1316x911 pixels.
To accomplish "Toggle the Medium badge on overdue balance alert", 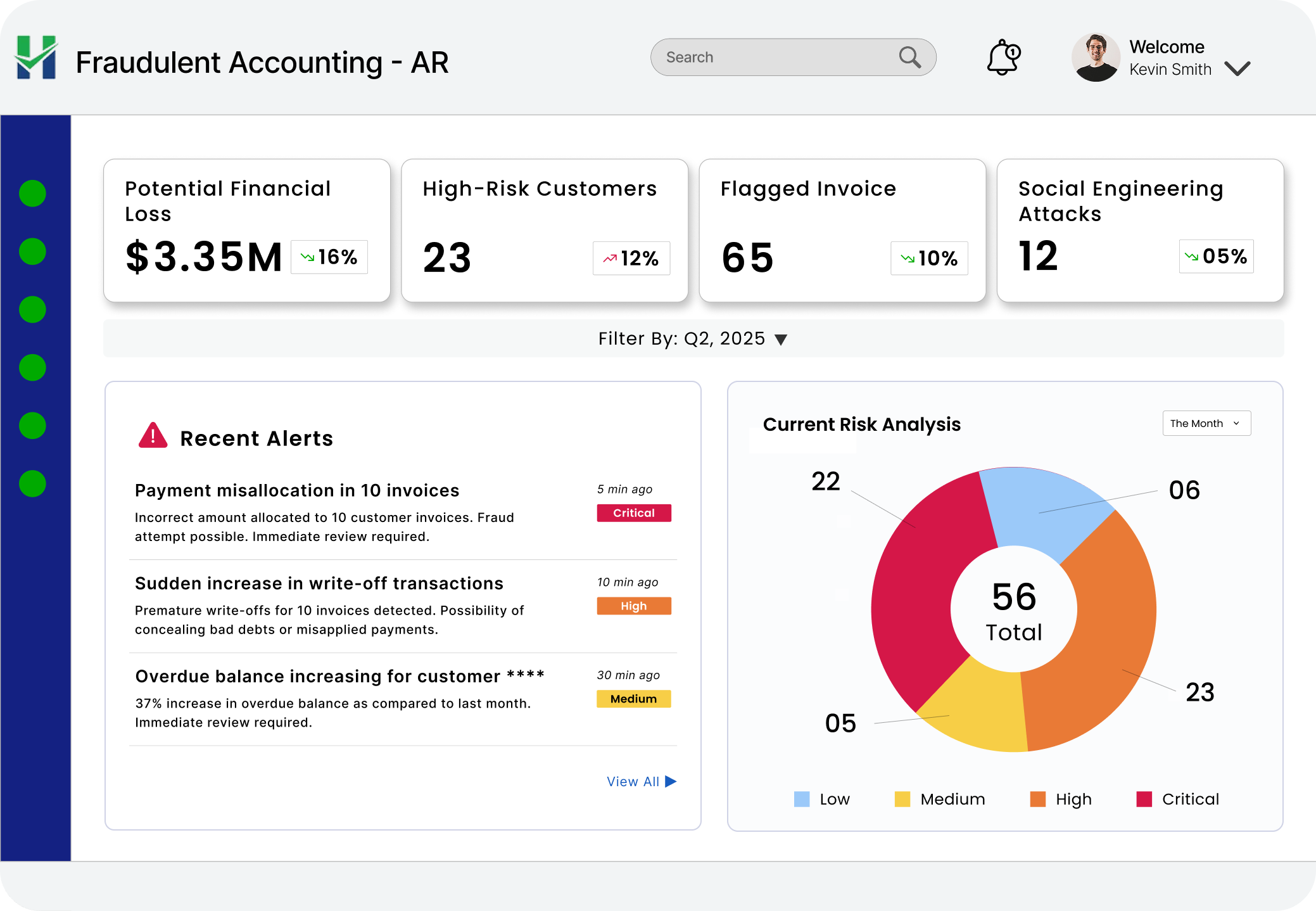I will (x=633, y=699).
